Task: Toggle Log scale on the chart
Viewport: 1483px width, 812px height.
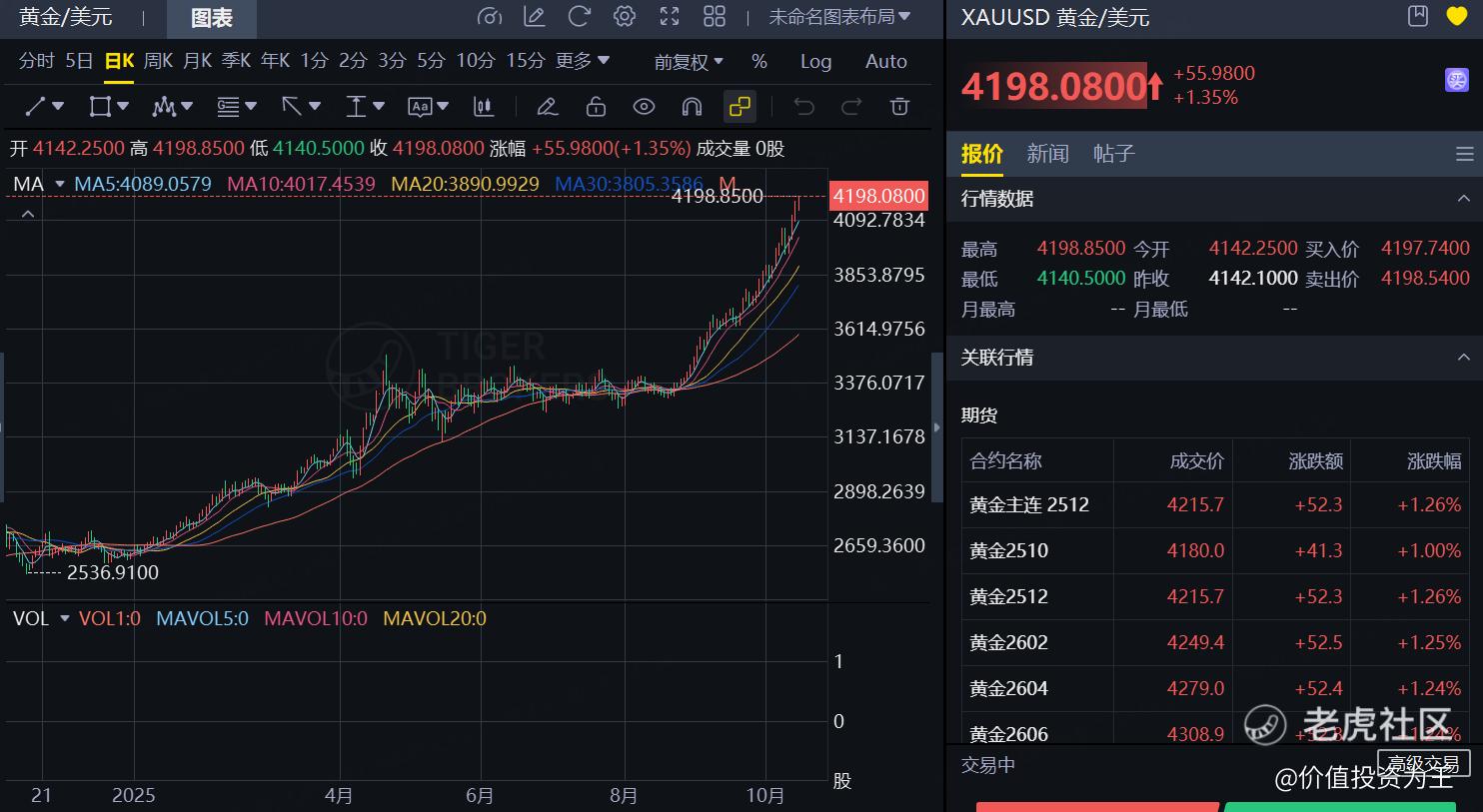Action: pyautogui.click(x=815, y=61)
